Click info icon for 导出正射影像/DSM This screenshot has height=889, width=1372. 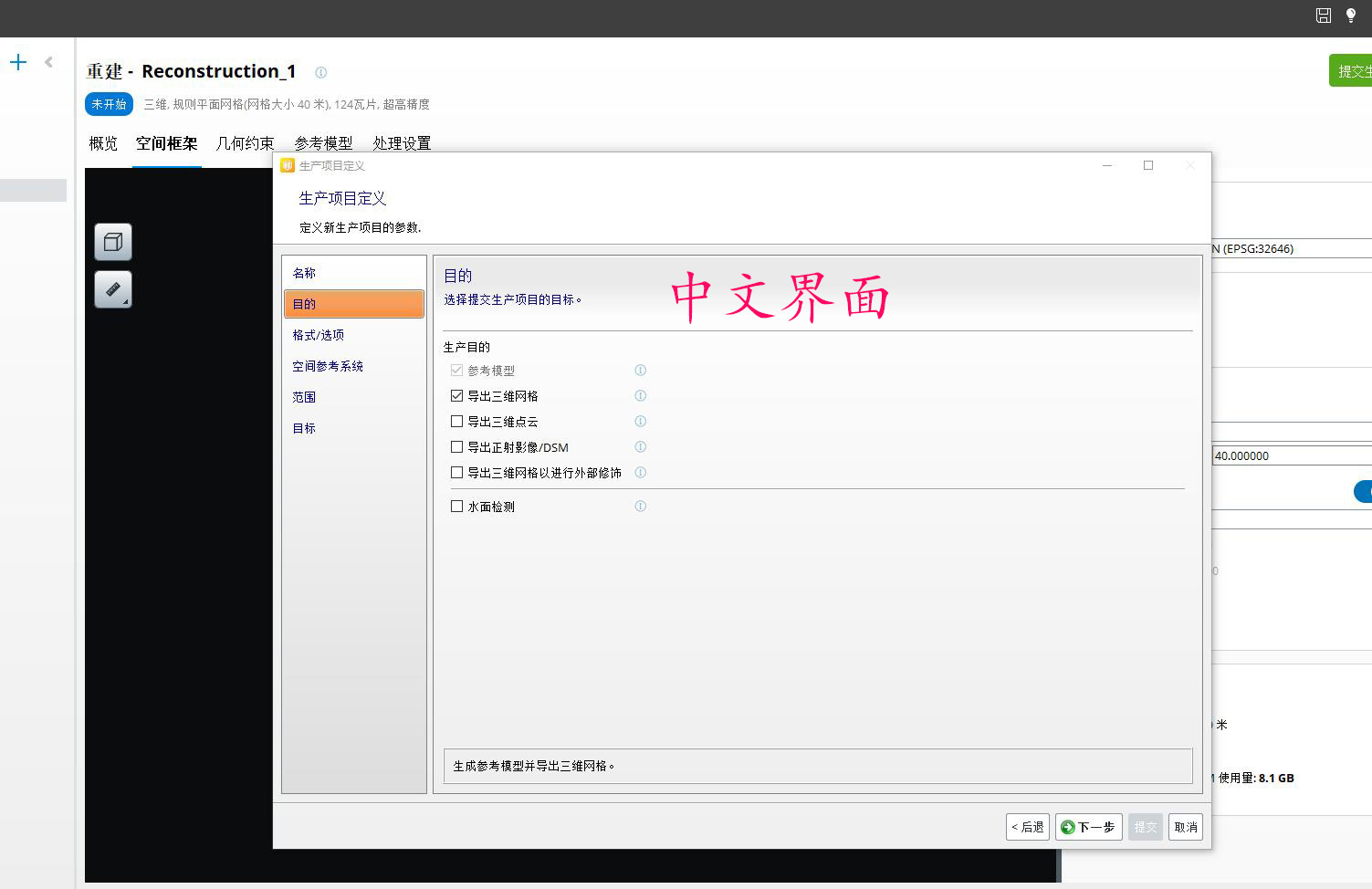[x=640, y=447]
